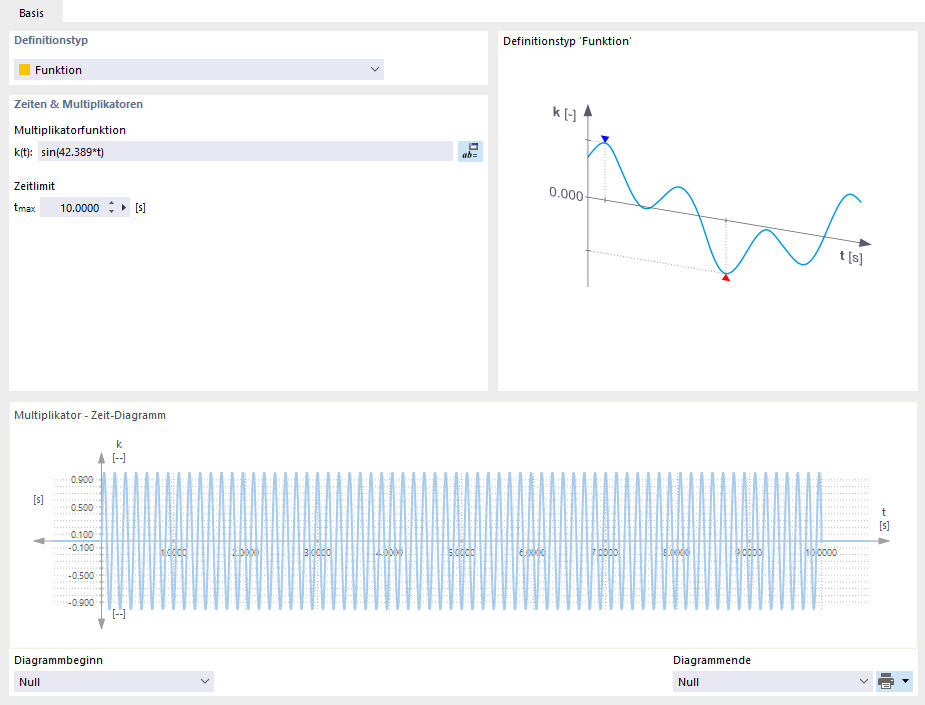Open the Definitionstyp dropdown
Viewport: 925px width, 705px height.
[375, 69]
